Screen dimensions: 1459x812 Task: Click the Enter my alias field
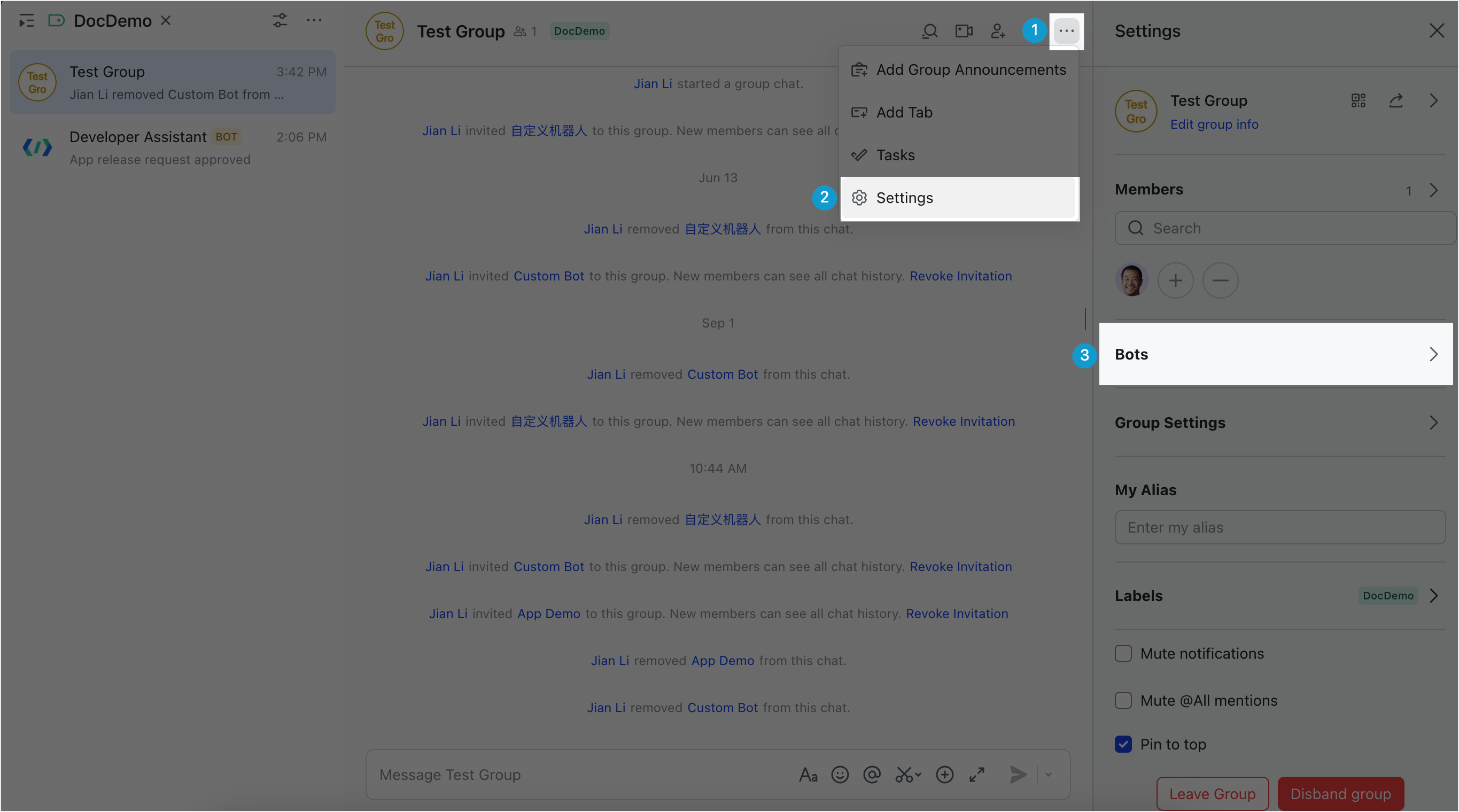click(1279, 528)
